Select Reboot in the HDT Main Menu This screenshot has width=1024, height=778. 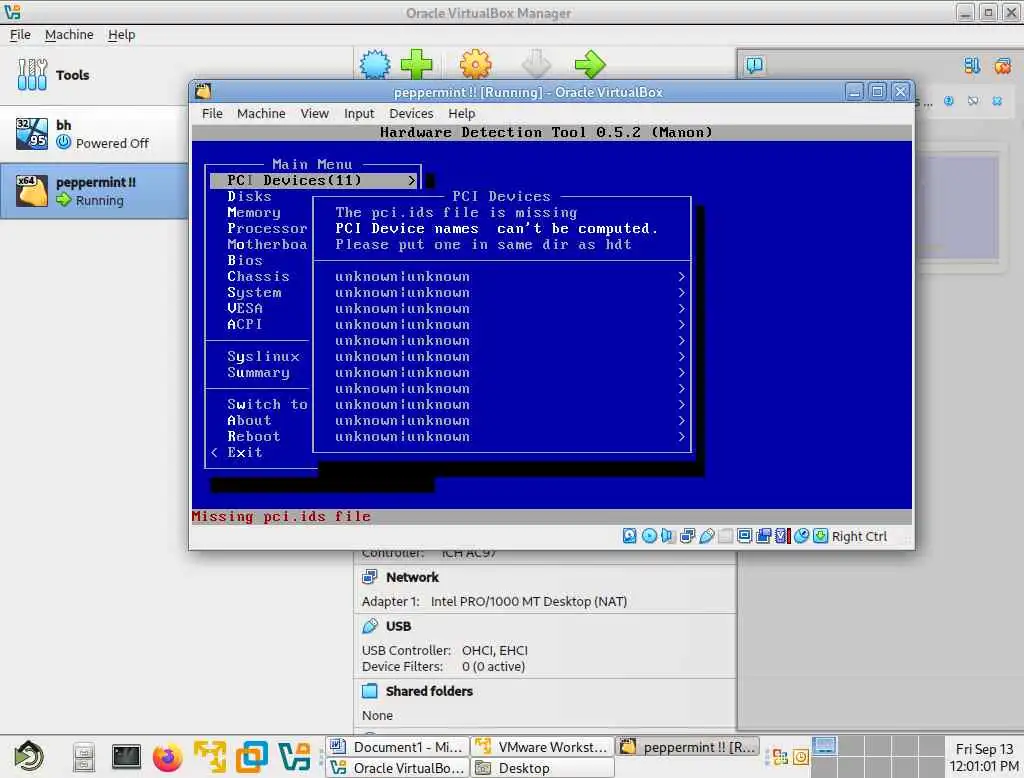click(254, 436)
